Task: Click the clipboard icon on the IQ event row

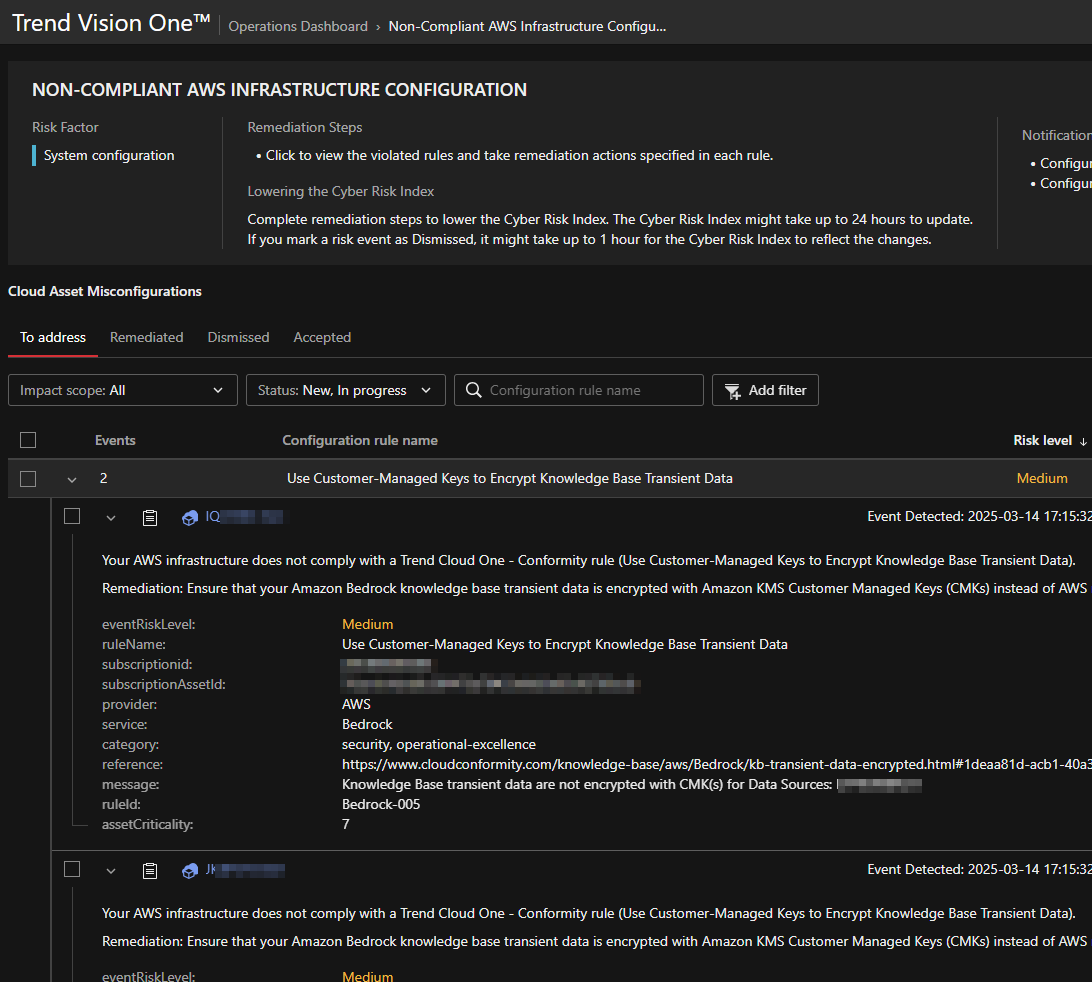Action: [150, 517]
